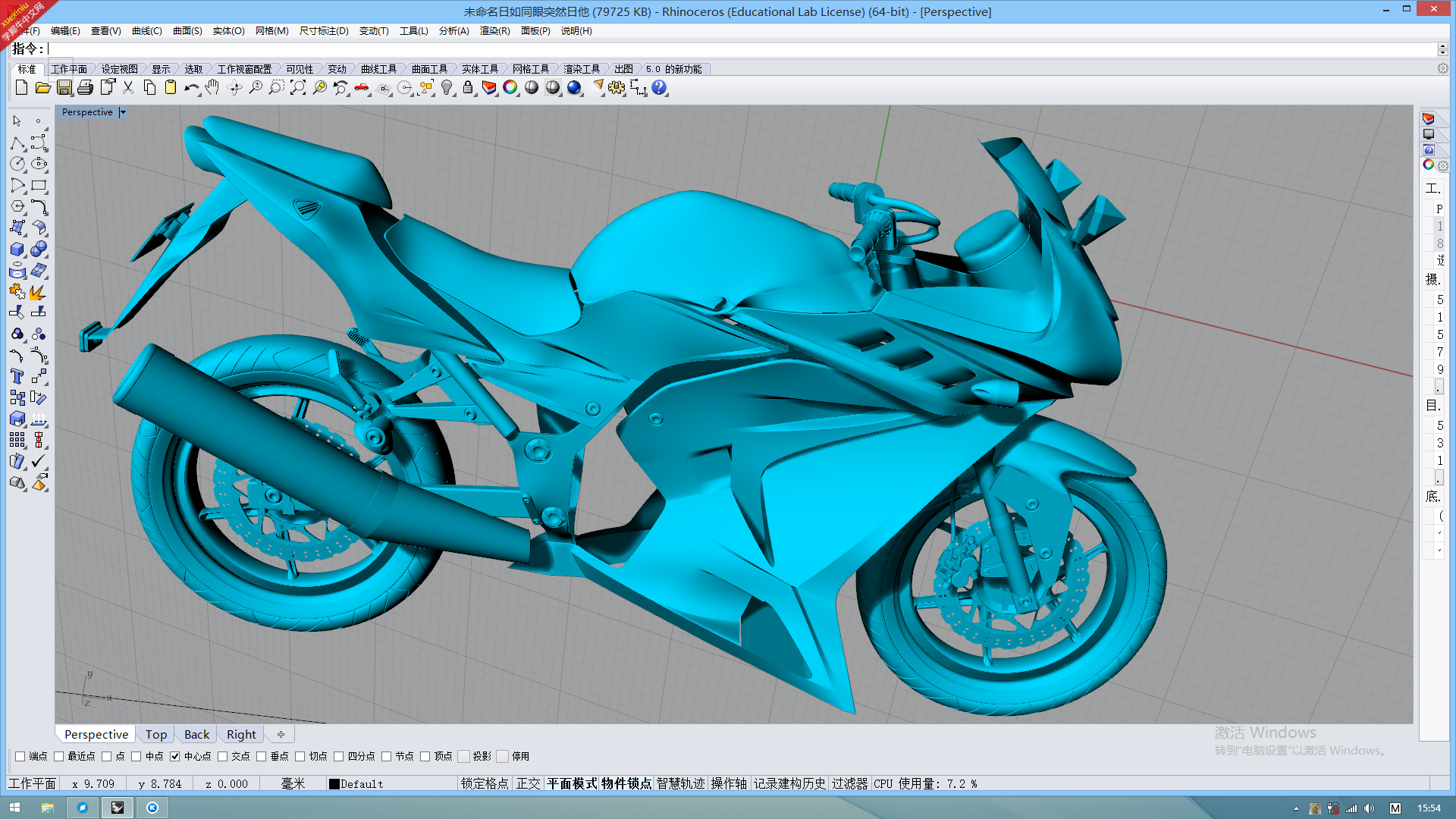Viewport: 1456px width, 819px height.
Task: Print with the printer toolbar icon
Action: 86,88
